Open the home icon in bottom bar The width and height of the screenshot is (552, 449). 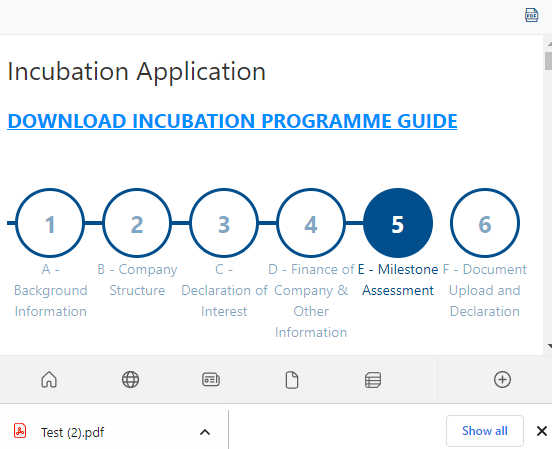[x=49, y=380]
